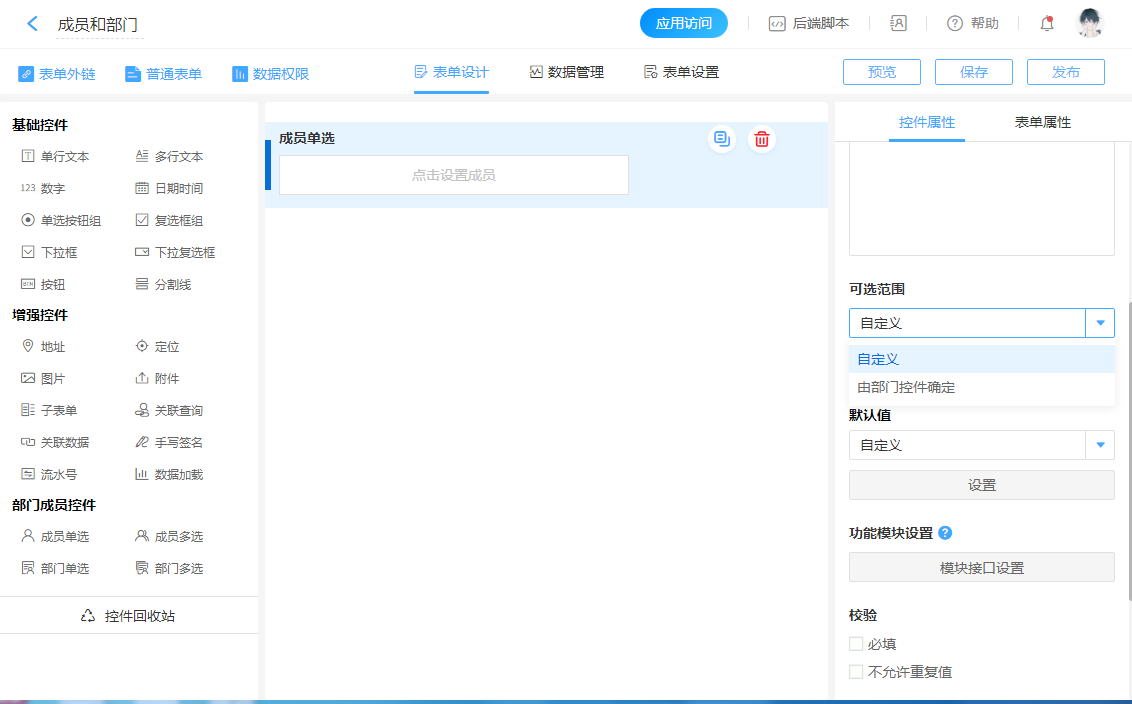Viewport: 1132px width, 704px height.
Task: Click the user avatar picture
Action: coord(1090,24)
